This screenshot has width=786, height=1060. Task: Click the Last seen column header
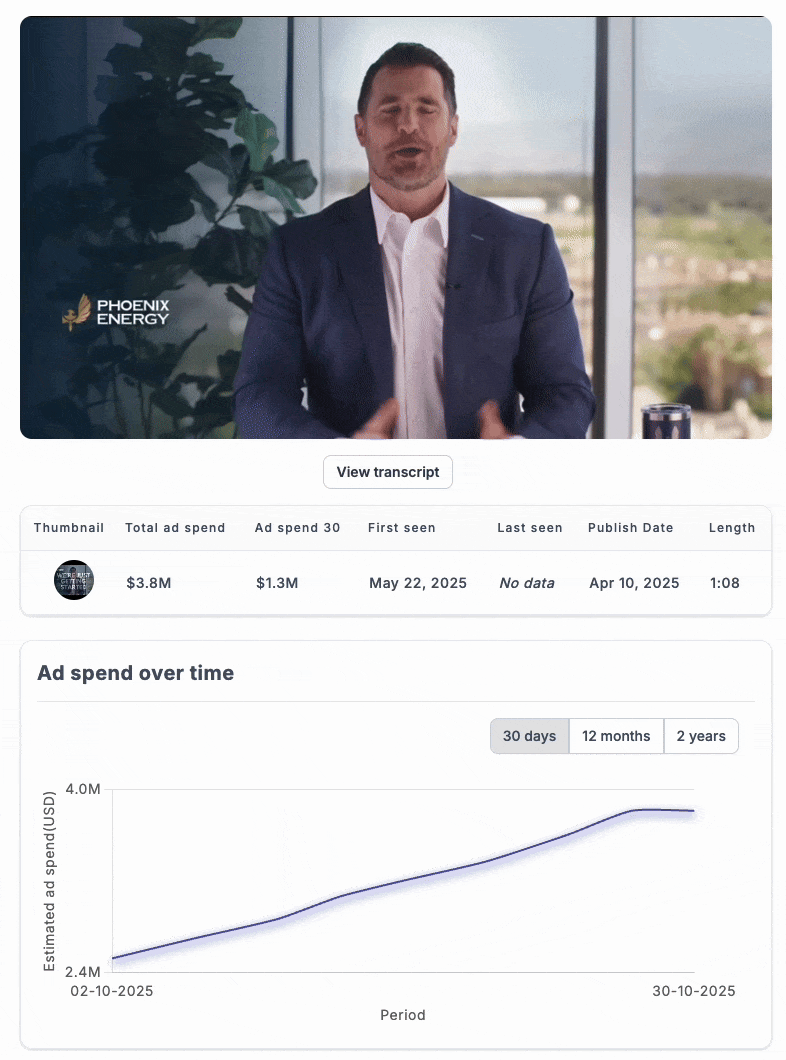point(530,528)
